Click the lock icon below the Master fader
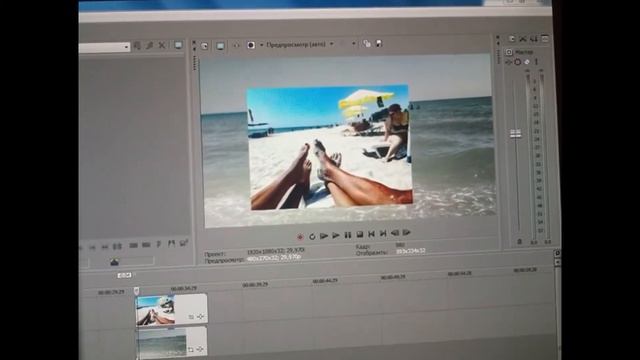Screen dimensions: 640x360 tap(519, 242)
